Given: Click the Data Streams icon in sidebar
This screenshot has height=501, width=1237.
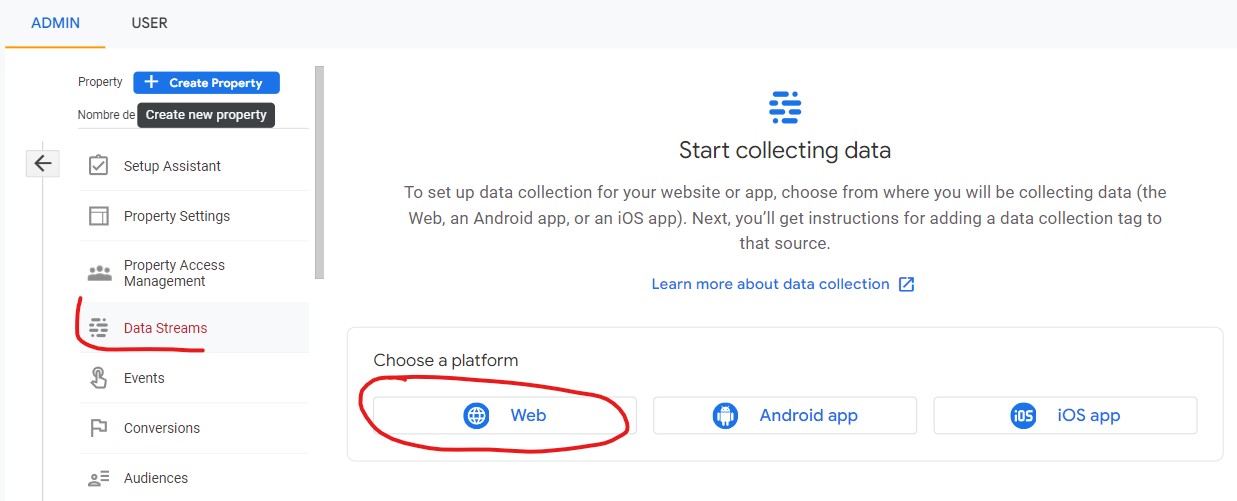Looking at the screenshot, I should click(98, 328).
